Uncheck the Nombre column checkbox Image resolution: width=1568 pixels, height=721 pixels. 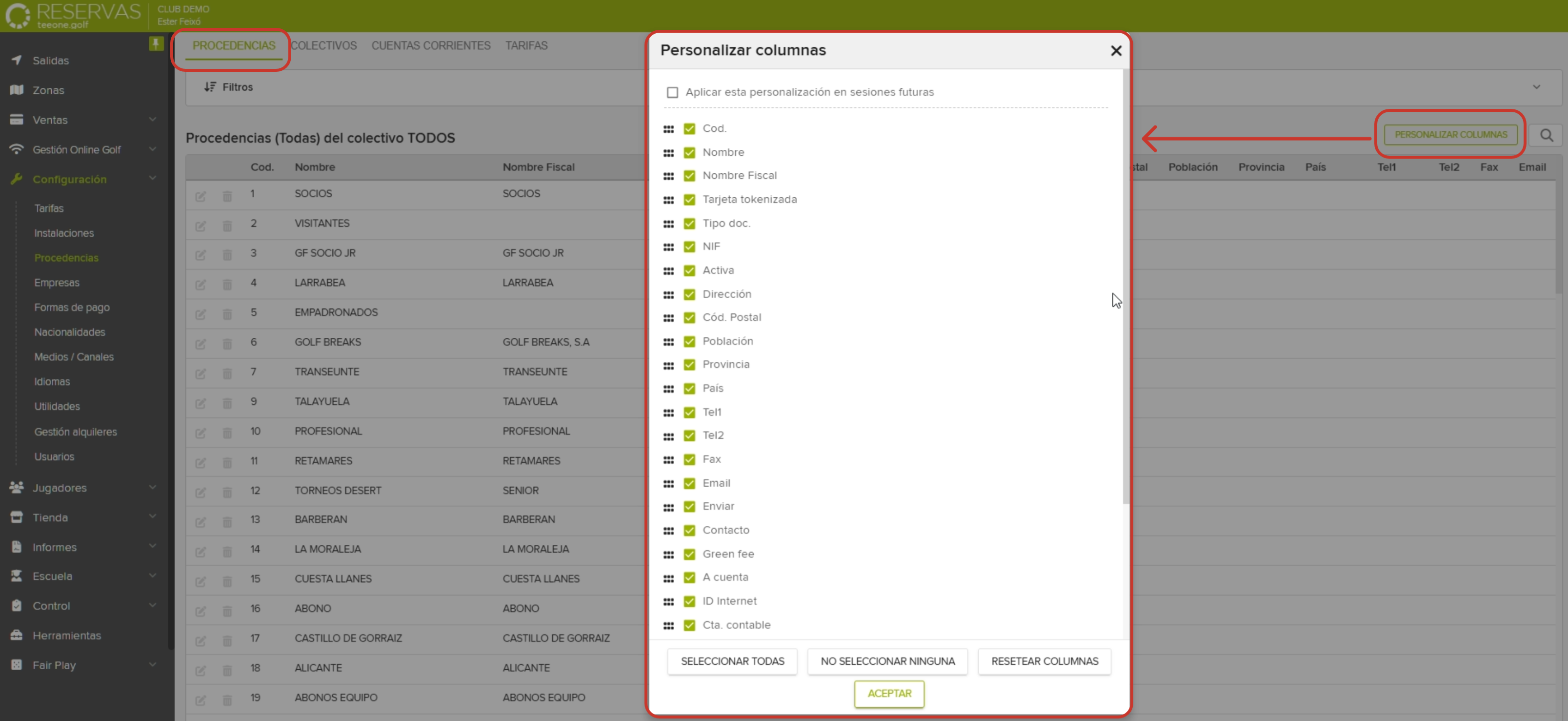click(x=689, y=152)
